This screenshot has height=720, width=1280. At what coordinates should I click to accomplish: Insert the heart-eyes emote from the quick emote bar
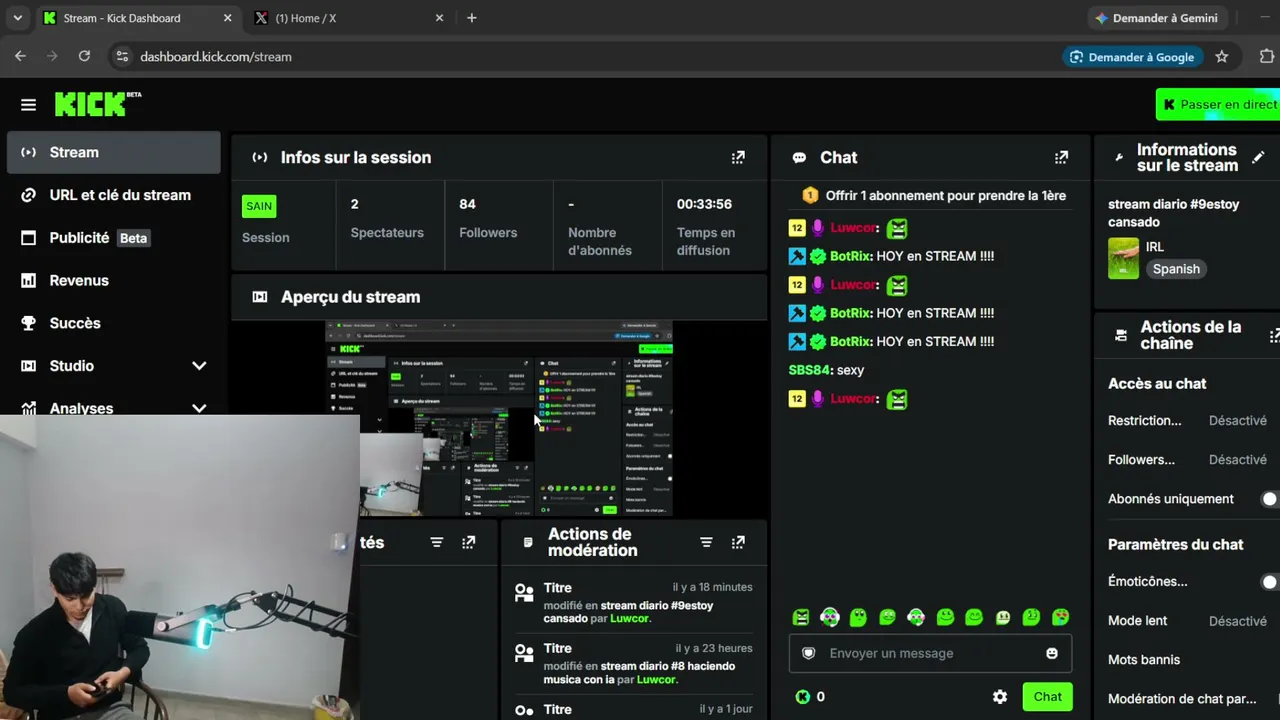point(1061,618)
